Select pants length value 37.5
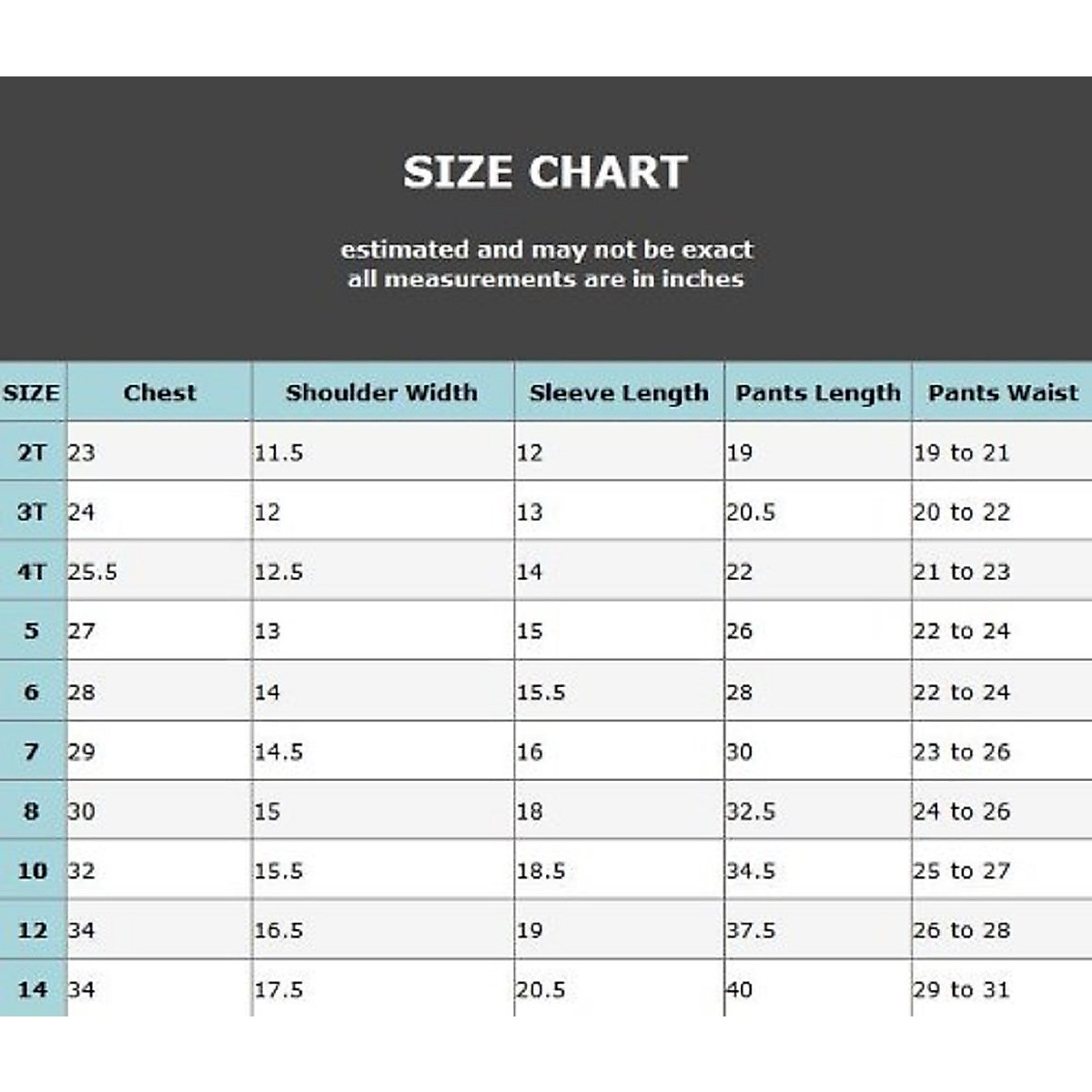1092x1092 pixels. (x=751, y=930)
